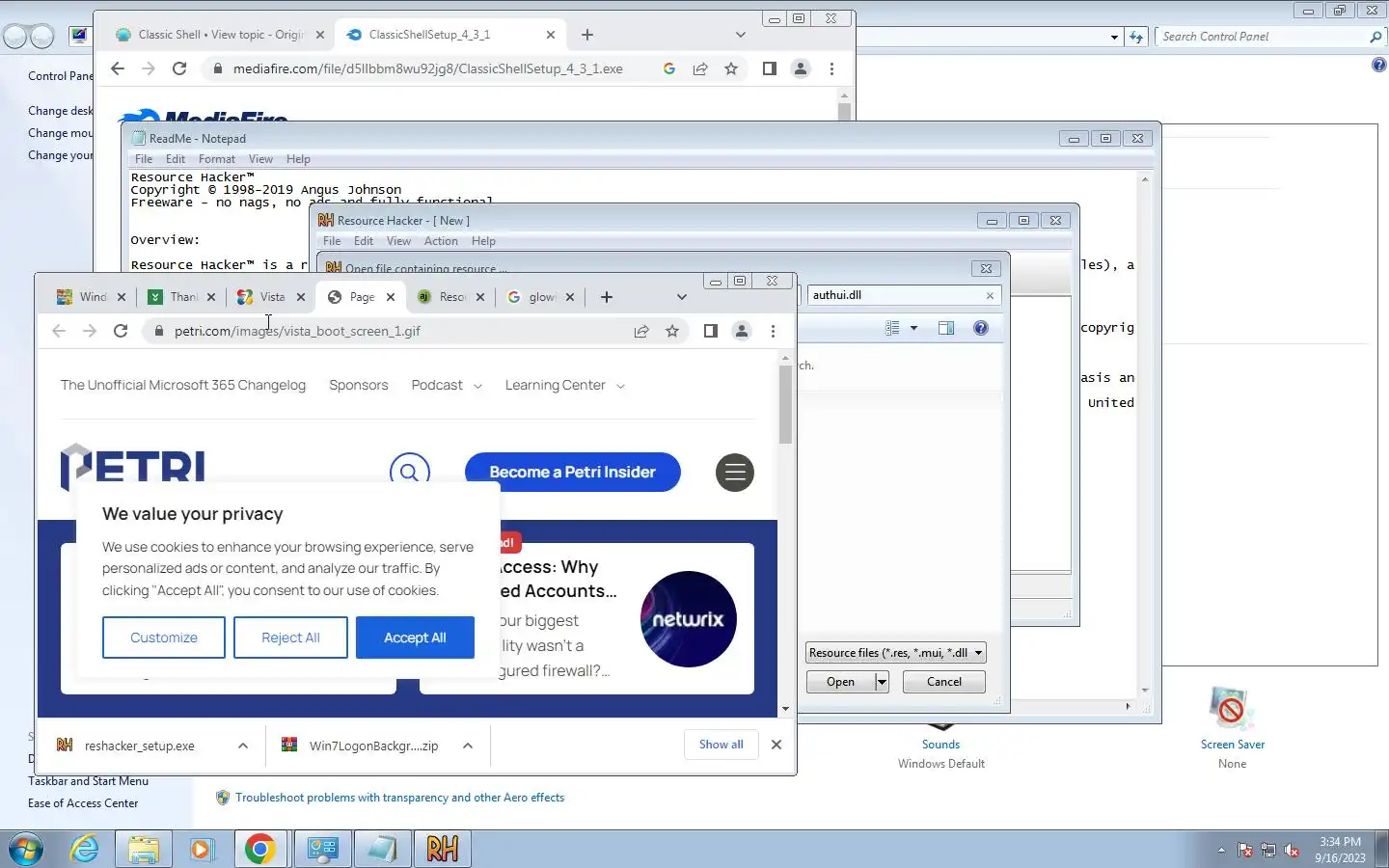Bookmark the petri.com page with the star

coord(672,331)
